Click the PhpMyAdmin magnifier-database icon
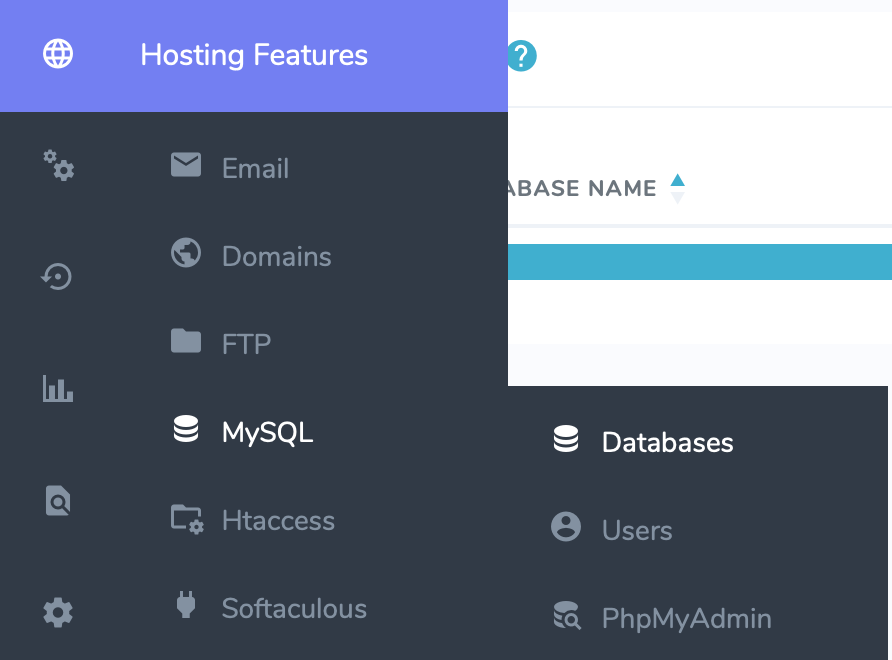The height and width of the screenshot is (660, 892). click(566, 617)
